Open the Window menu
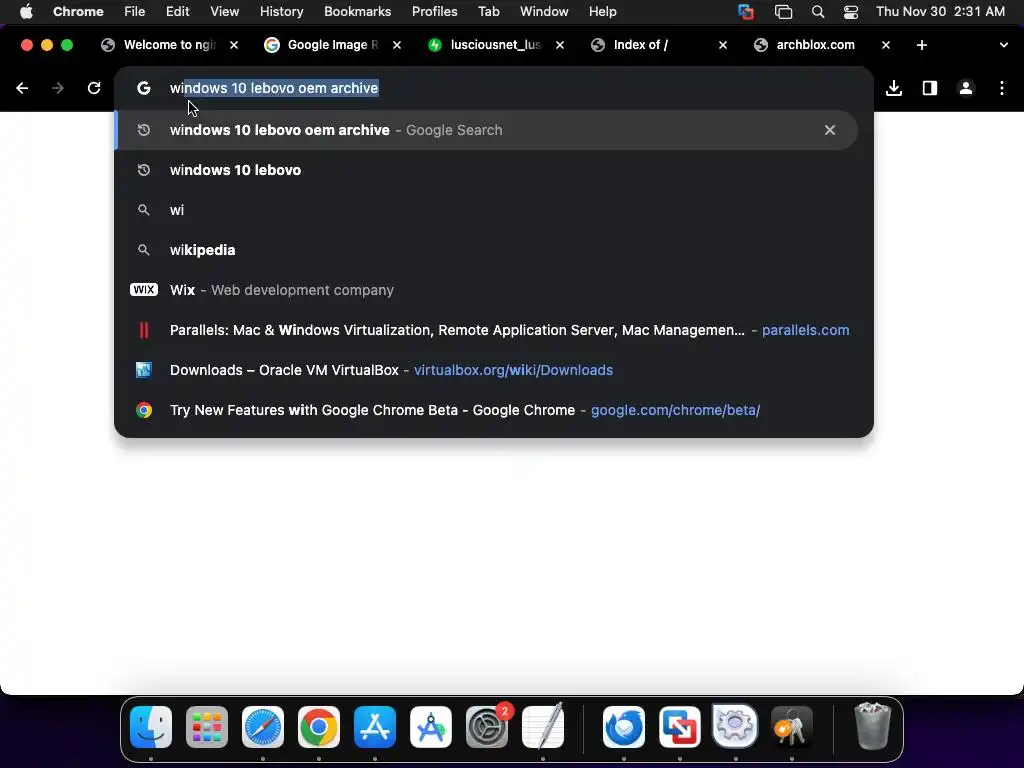1024x768 pixels. point(544,11)
